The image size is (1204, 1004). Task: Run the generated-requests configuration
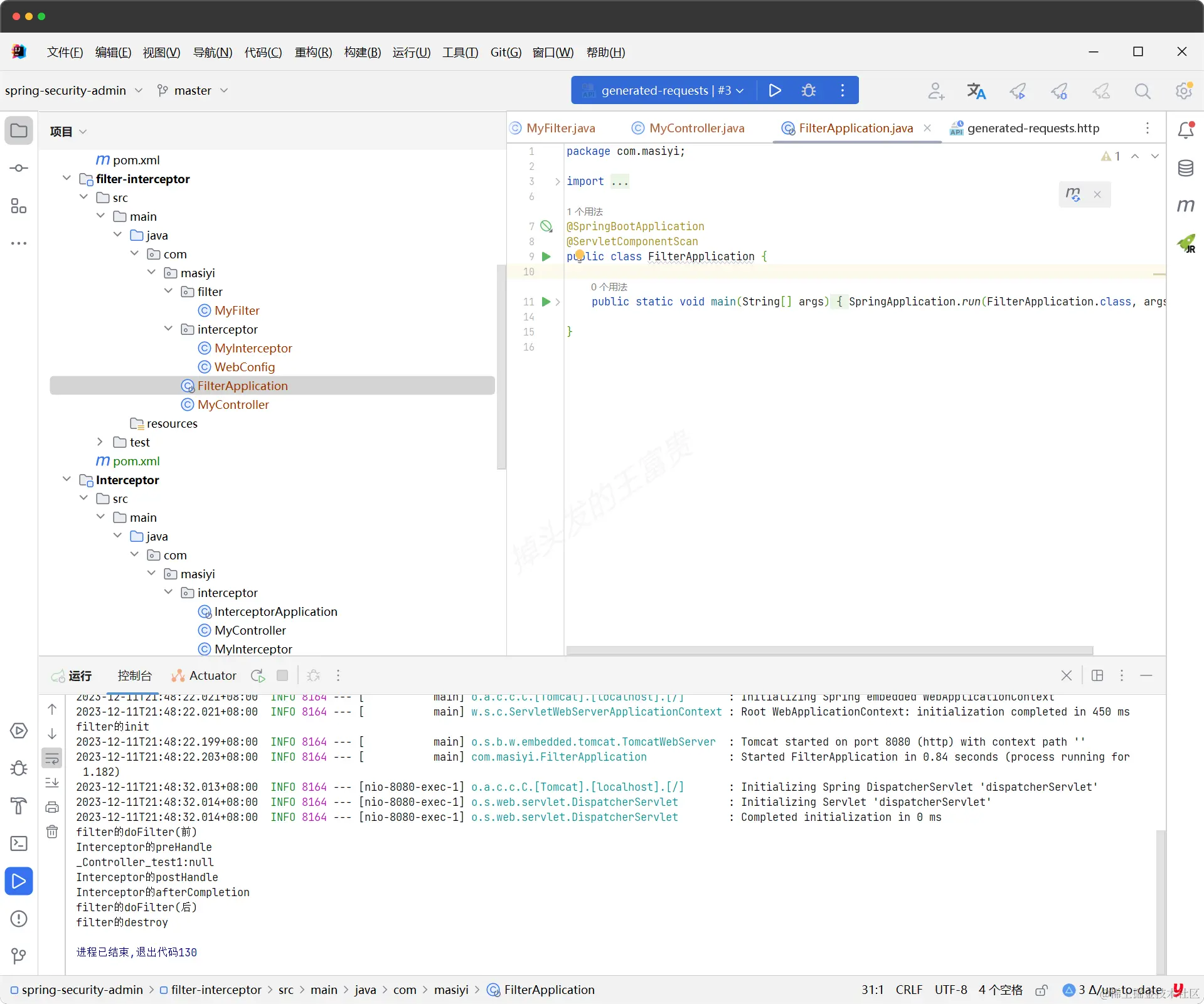(x=775, y=90)
